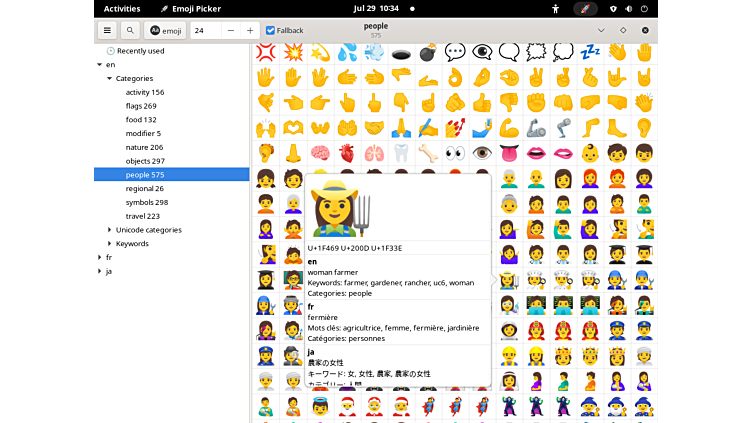
Task: Click the font size field showing 24
Action: tap(205, 30)
